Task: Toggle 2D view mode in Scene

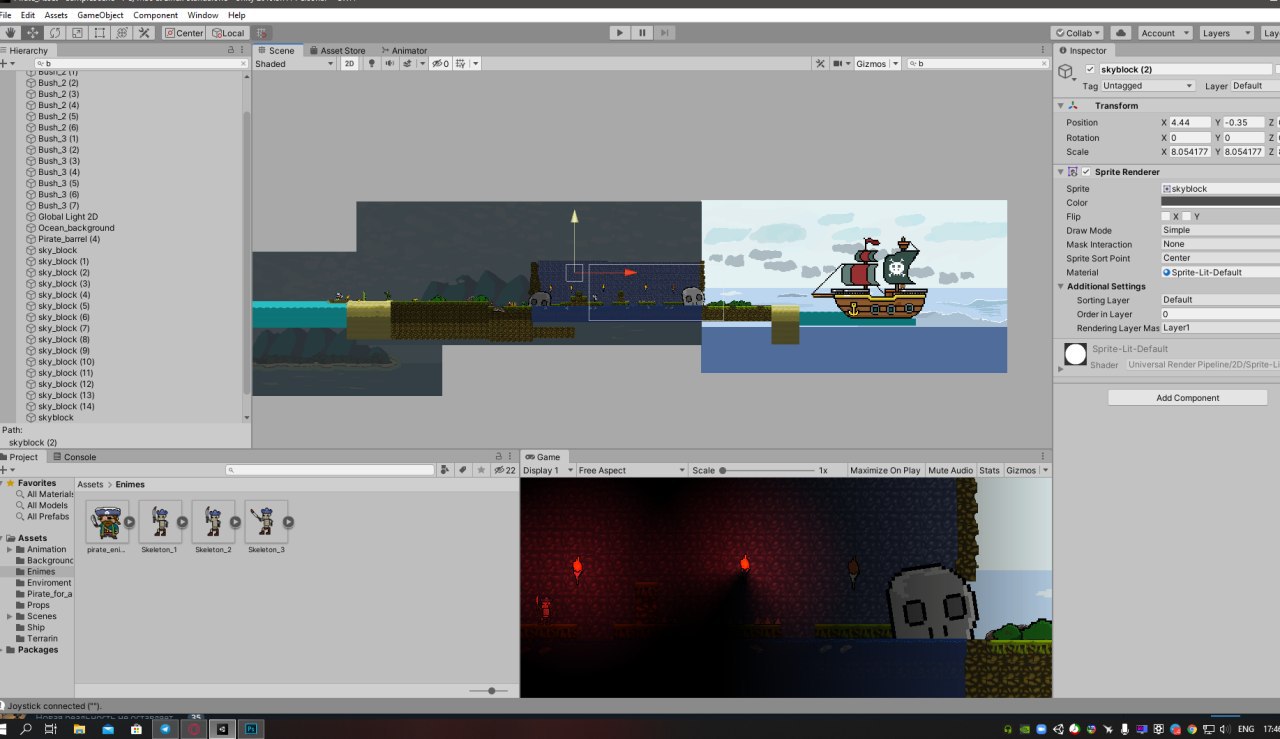Action: point(350,63)
